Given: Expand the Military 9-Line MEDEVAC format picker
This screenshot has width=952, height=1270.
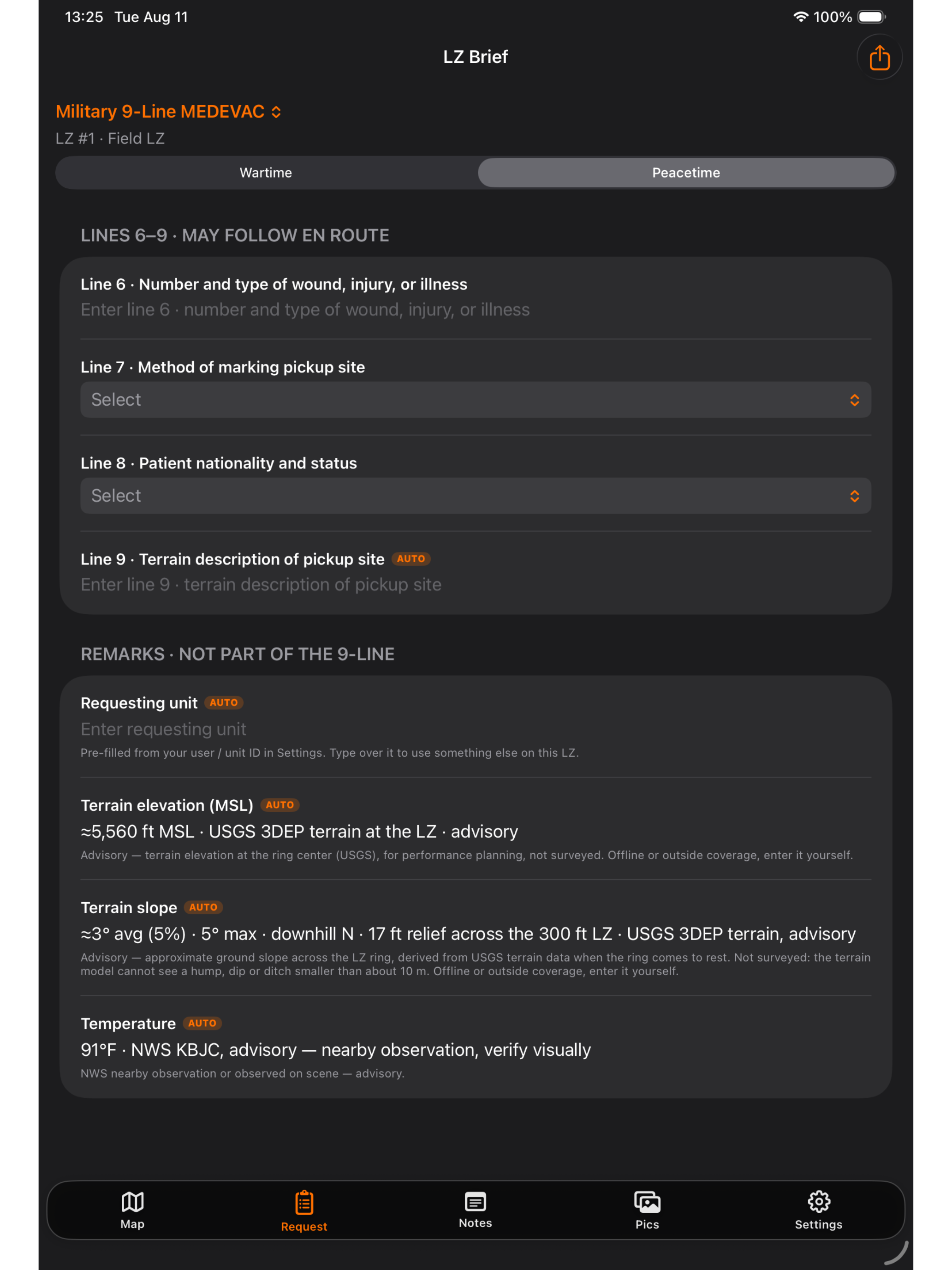Looking at the screenshot, I should point(168,111).
